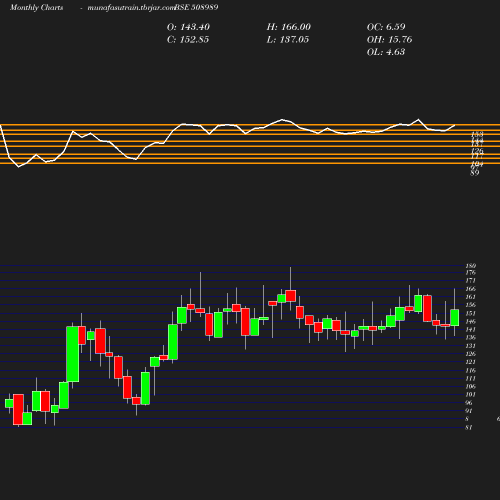Click the 166 price axis label
Image resolution: width=500 pixels, height=500 pixels.
point(470,289)
